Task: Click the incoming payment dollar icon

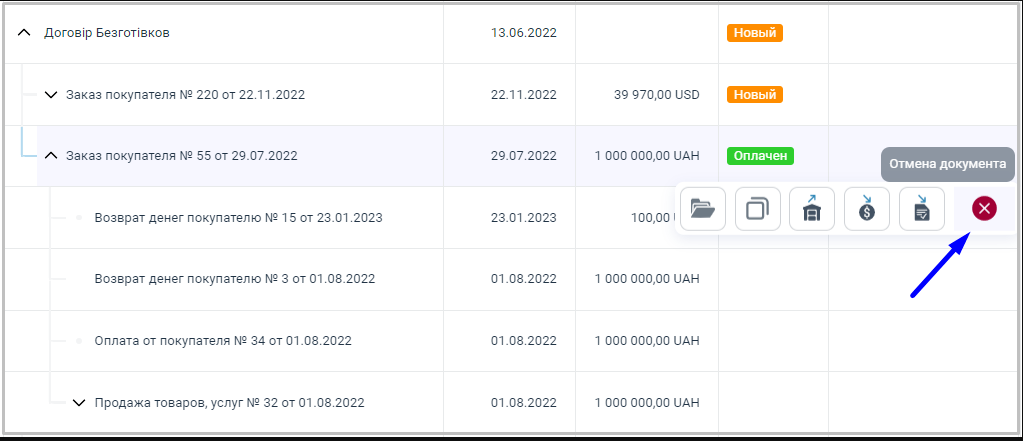Action: pyautogui.click(x=867, y=209)
